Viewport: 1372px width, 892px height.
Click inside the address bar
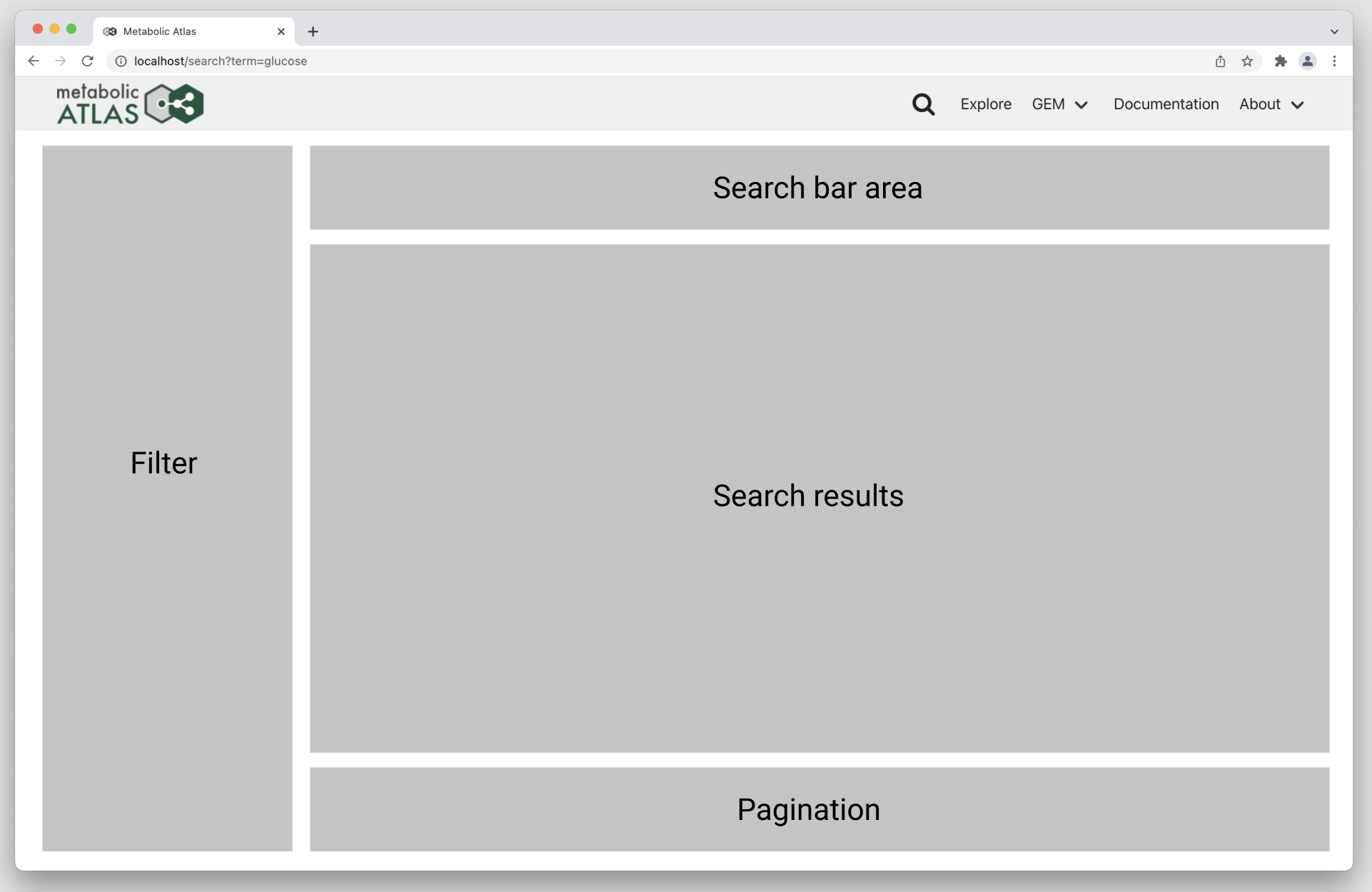pyautogui.click(x=428, y=61)
